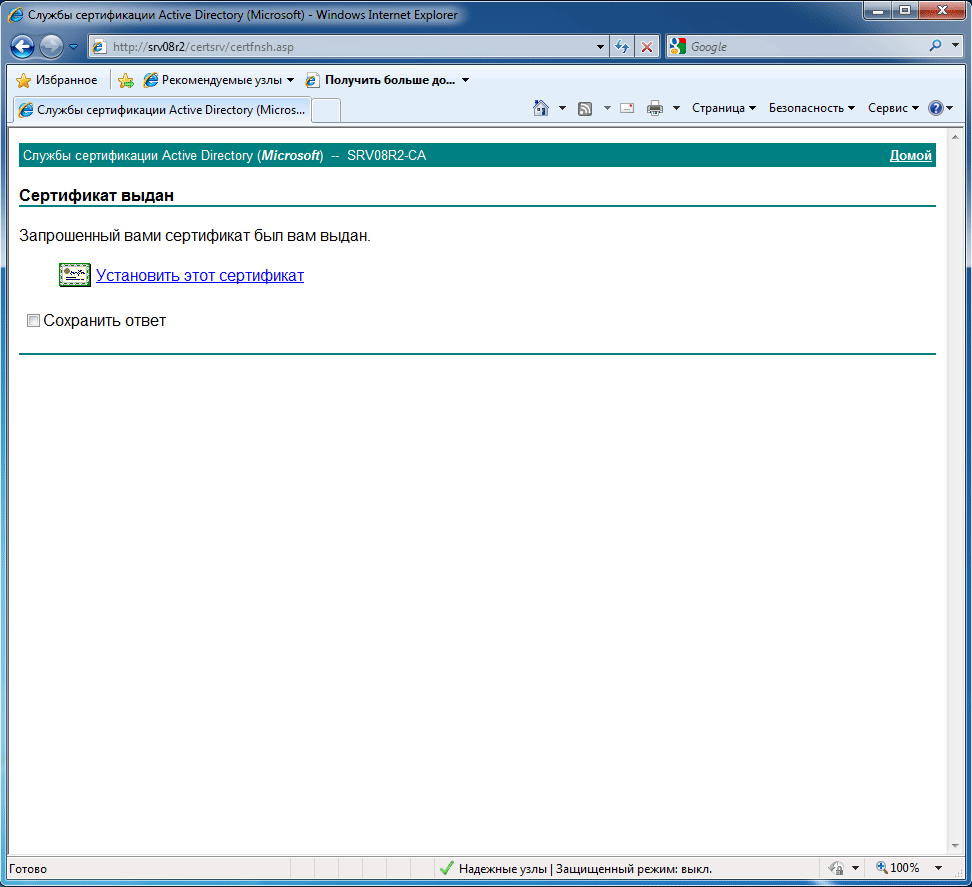The width and height of the screenshot is (972, 887).
Task: Click the add to favorites bar star icon
Action: (x=126, y=80)
